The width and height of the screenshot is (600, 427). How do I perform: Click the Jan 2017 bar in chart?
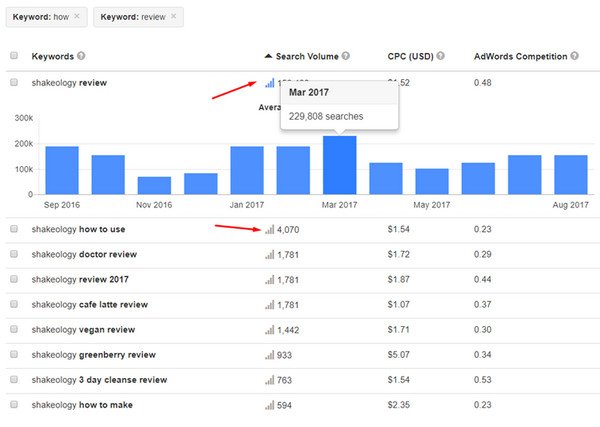tap(247, 170)
